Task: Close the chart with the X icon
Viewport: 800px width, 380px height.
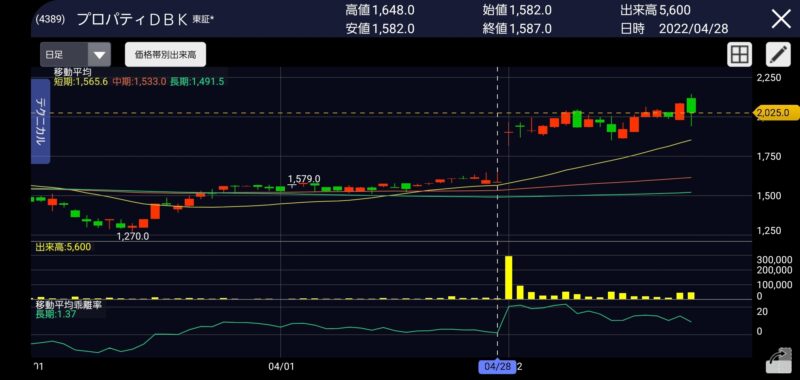Action: [x=781, y=19]
